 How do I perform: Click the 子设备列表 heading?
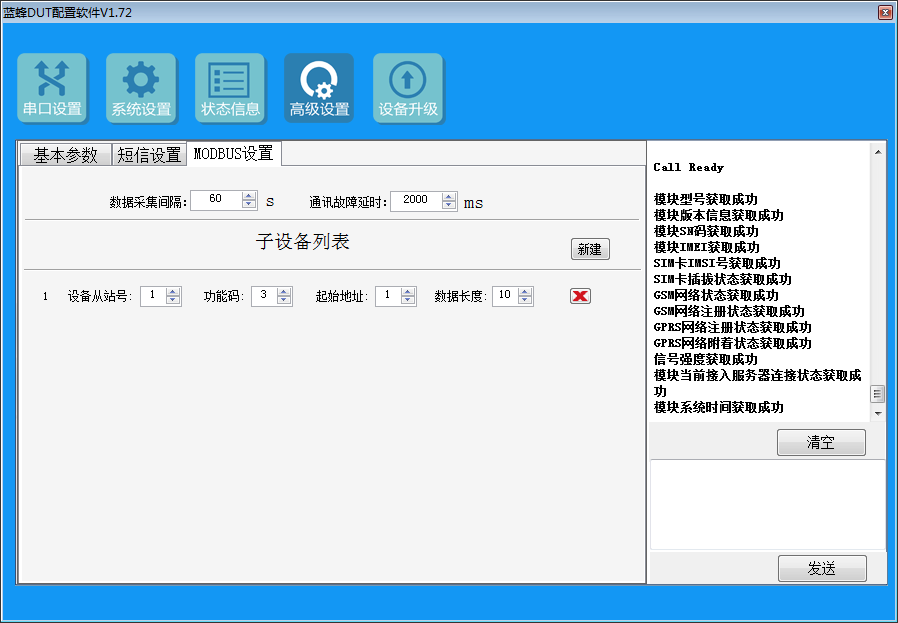(302, 242)
